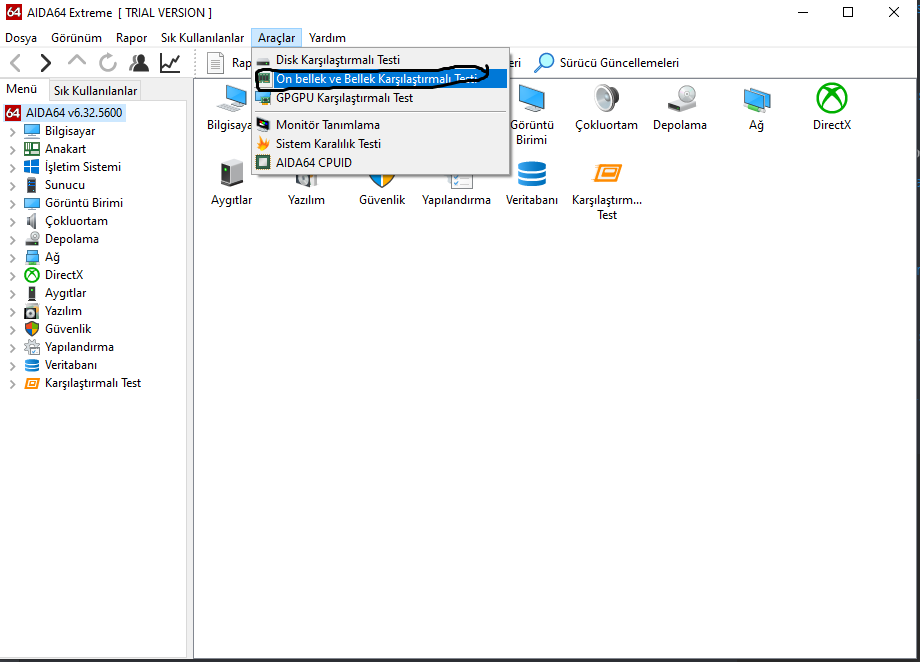The width and height of the screenshot is (920, 662).
Task: Switch to the Menü tab
Action: 22,89
